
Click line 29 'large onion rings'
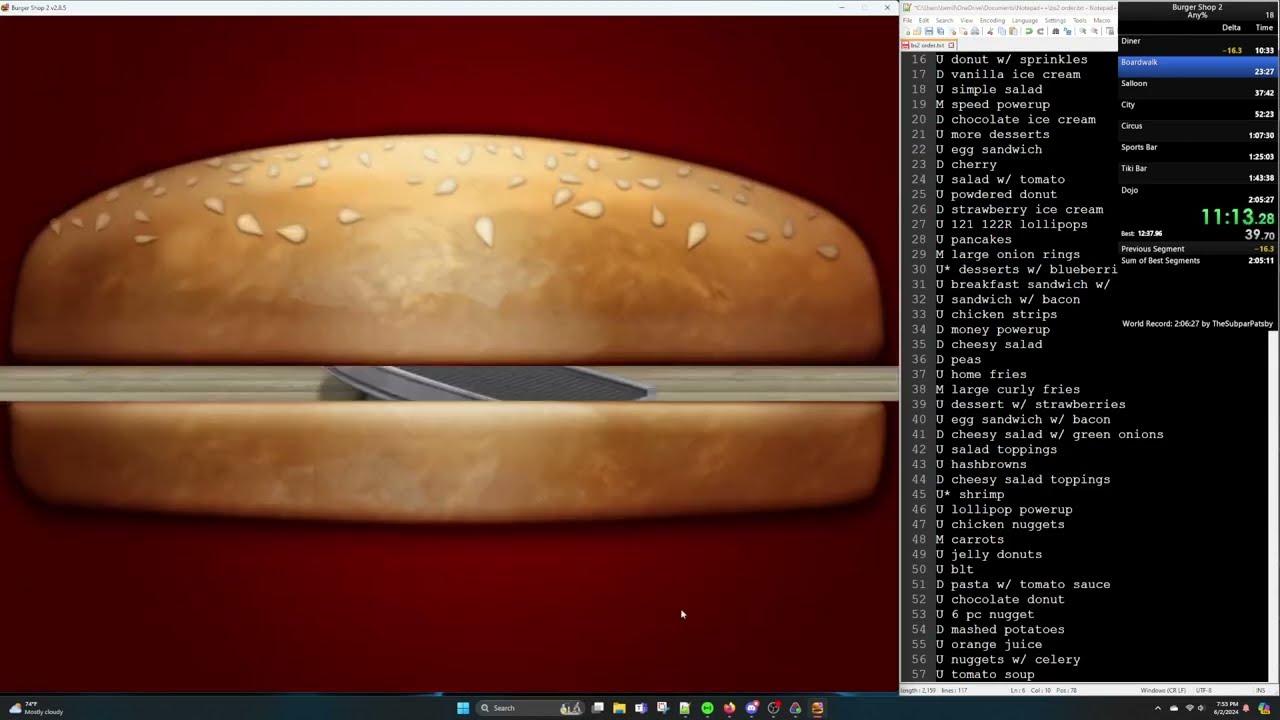pyautogui.click(x=1015, y=254)
